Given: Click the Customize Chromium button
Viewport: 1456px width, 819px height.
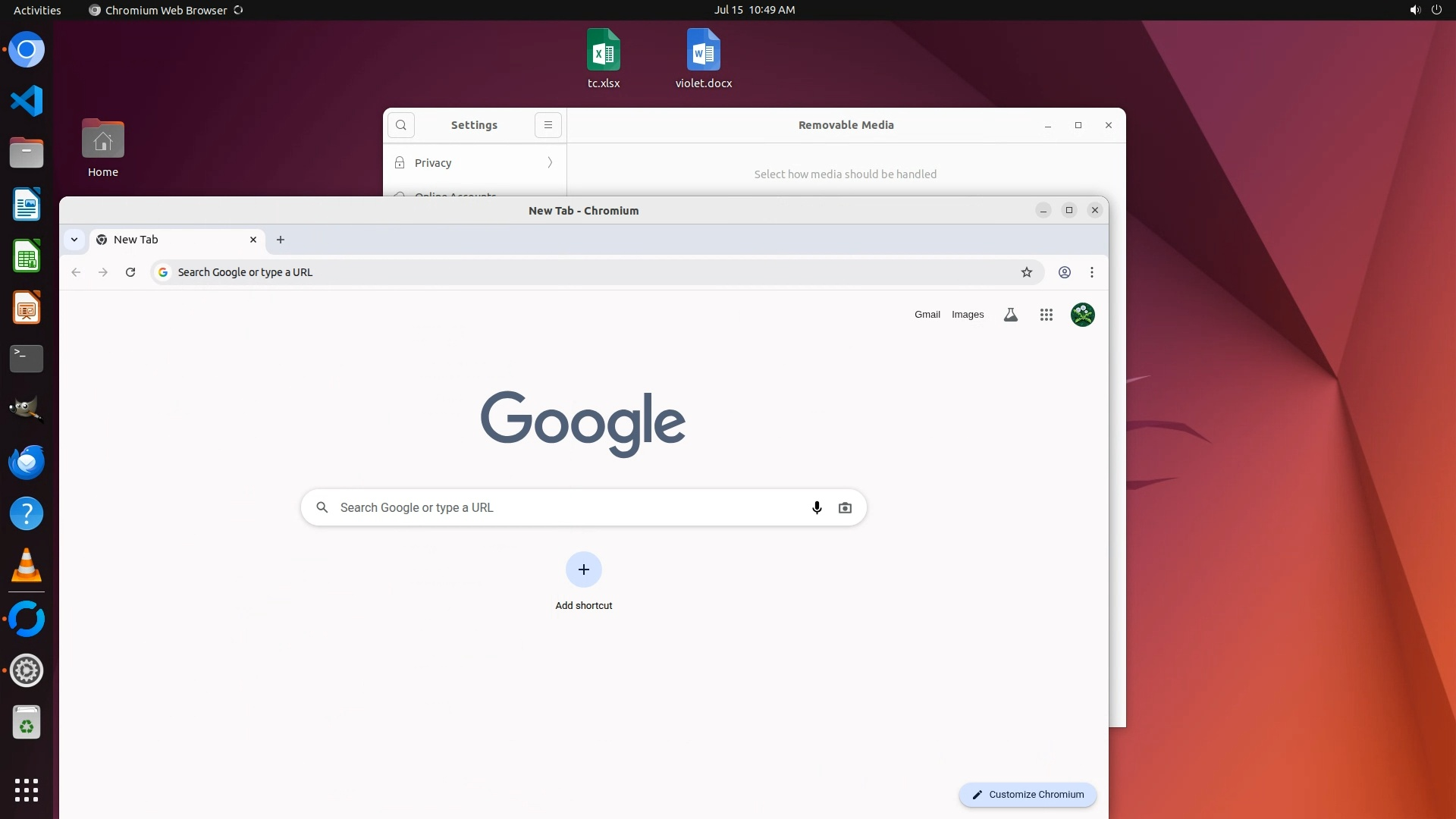Looking at the screenshot, I should coord(1028,795).
